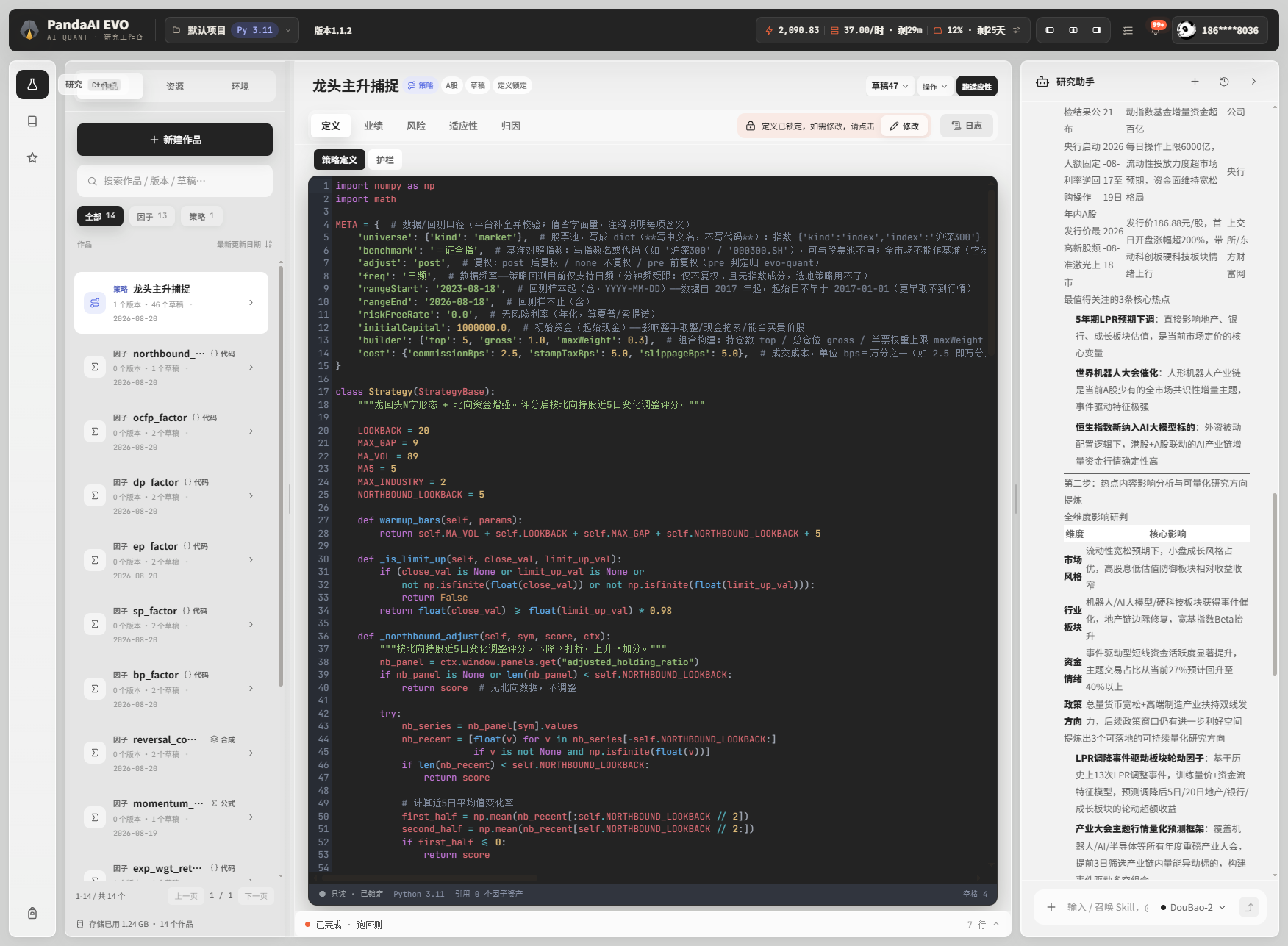
Task: Open the 默认项目 Py 3.11 project dropdown
Action: pyautogui.click(x=232, y=30)
